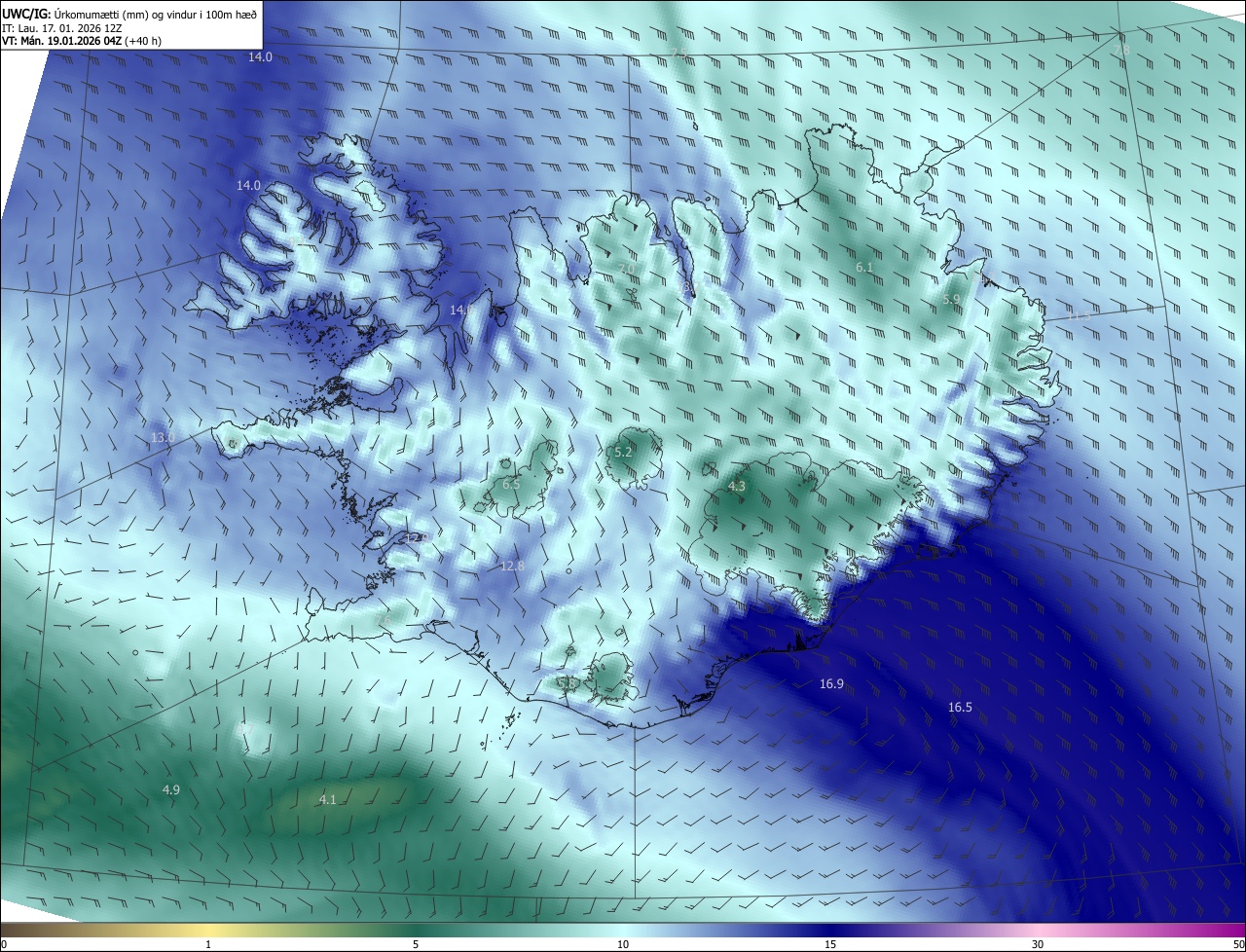Image resolution: width=1246 pixels, height=952 pixels.
Task: Click the 12.8 value label on the map
Action: [512, 567]
